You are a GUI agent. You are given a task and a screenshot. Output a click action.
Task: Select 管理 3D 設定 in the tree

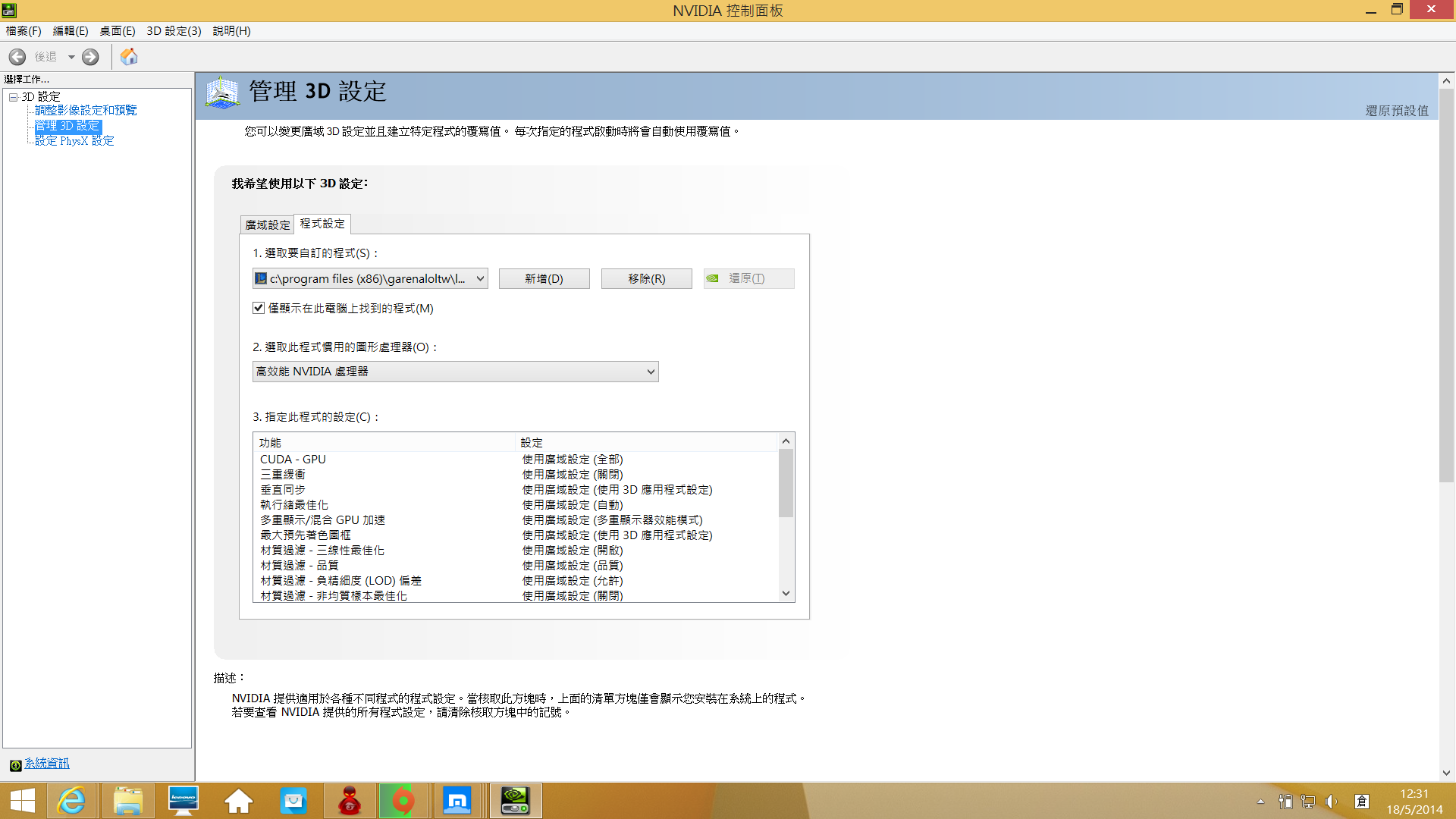point(67,126)
